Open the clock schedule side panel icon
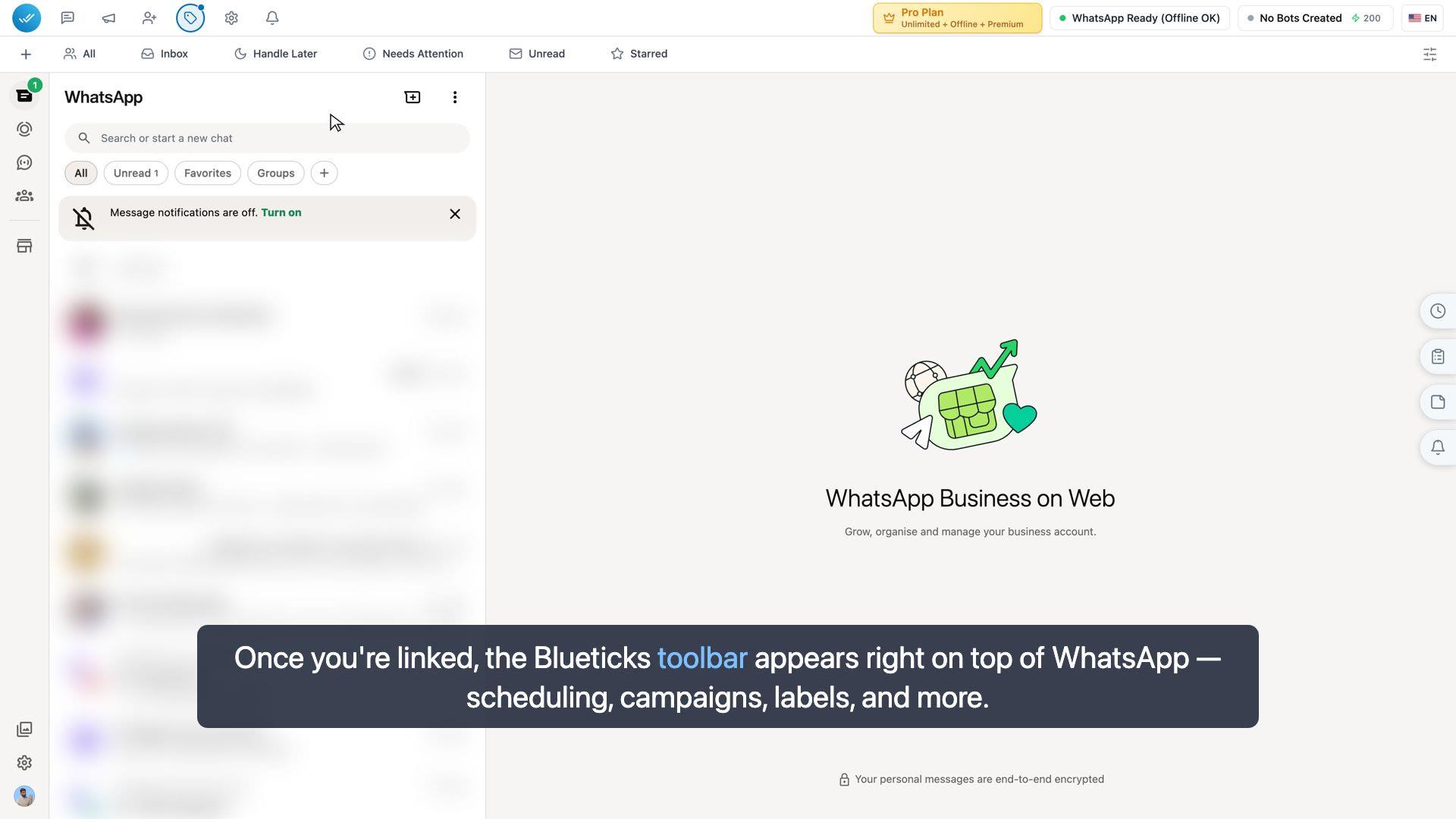The image size is (1456, 819). pyautogui.click(x=1438, y=311)
